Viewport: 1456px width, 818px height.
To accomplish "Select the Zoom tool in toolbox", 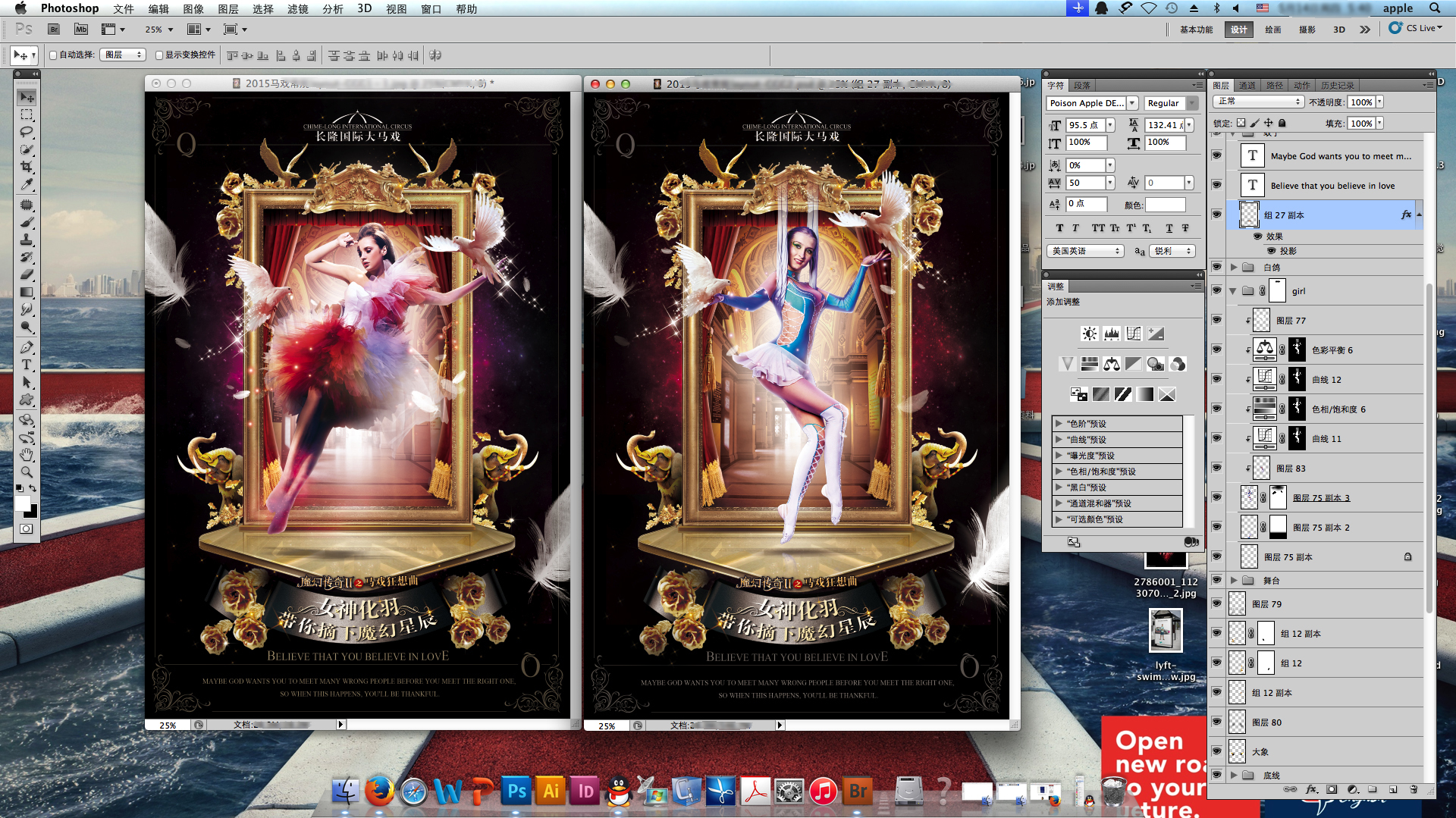I will point(27,472).
